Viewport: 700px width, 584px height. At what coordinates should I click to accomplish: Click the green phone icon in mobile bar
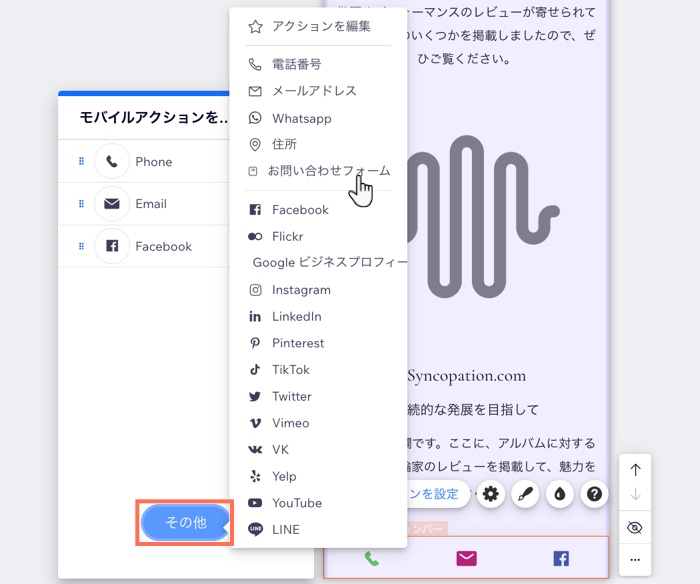pos(372,558)
